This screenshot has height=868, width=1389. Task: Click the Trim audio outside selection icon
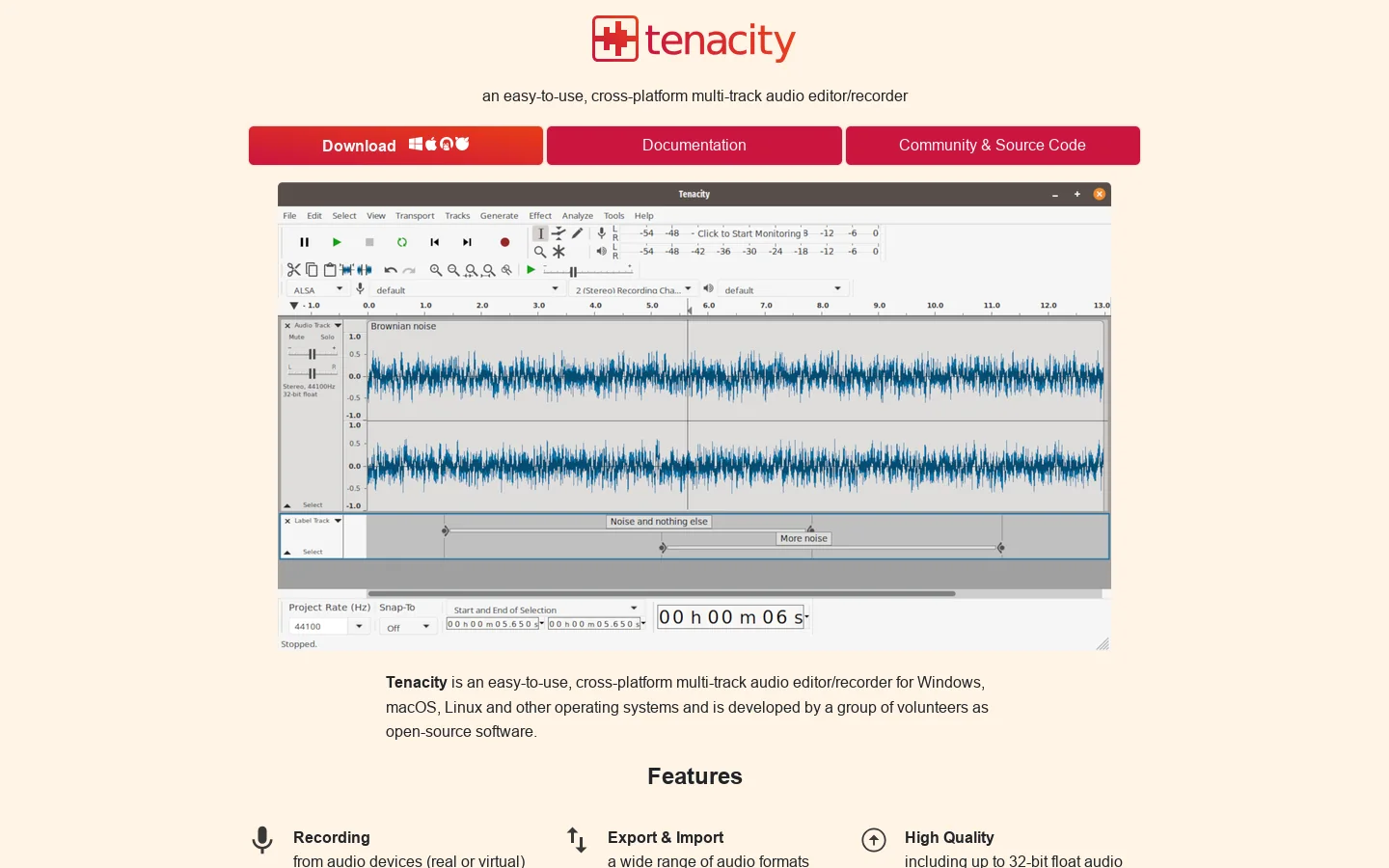346,270
